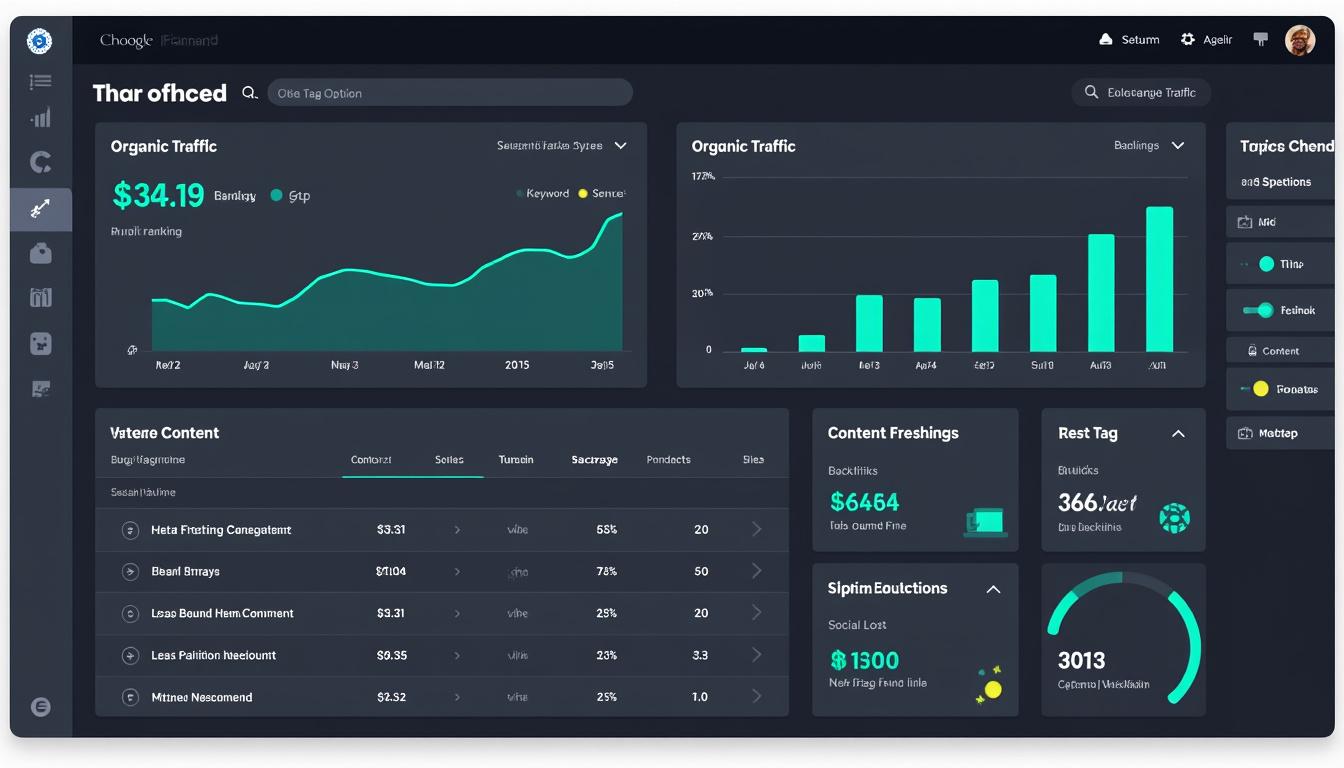Collapse the Rest Tag panel chevron
Viewport: 1344px width, 768px height.
point(1178,434)
